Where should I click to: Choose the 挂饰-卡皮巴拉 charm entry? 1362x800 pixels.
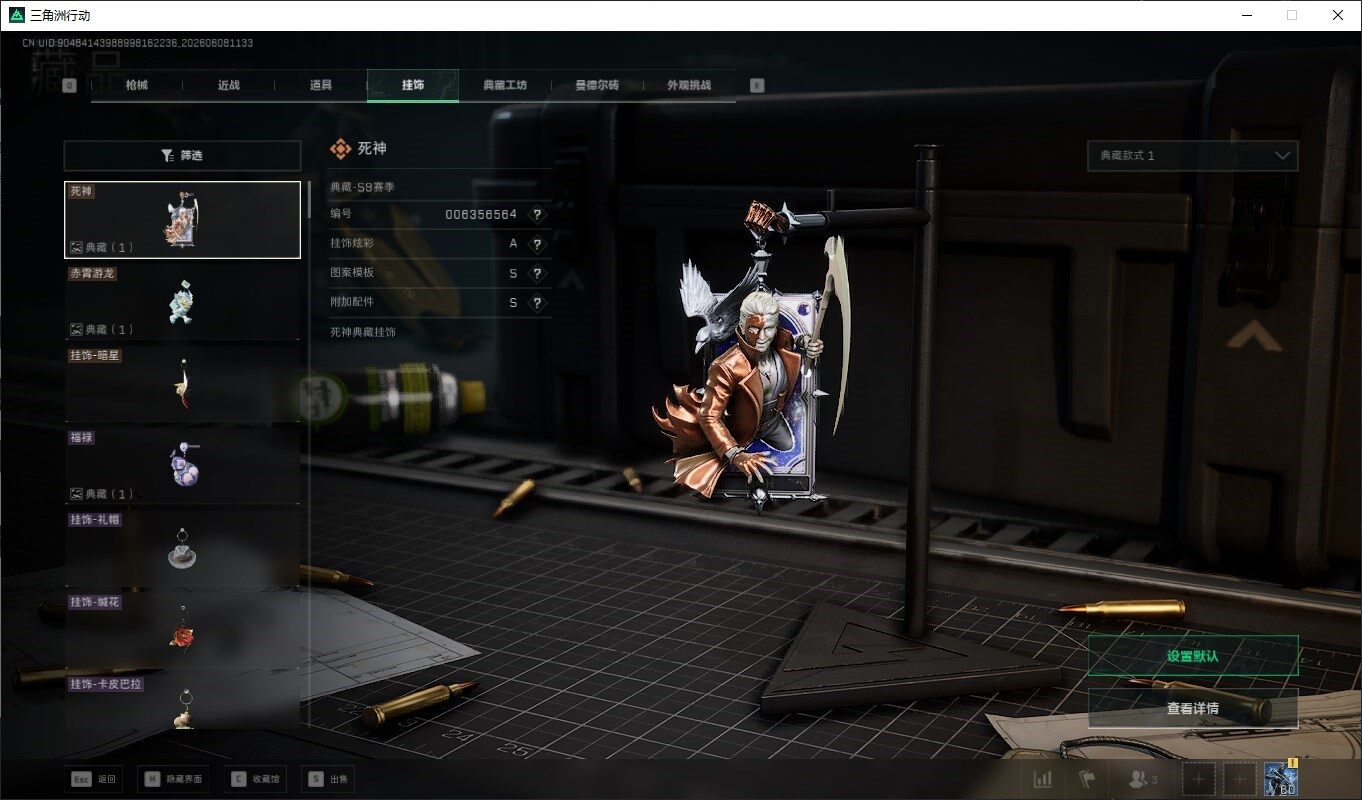(x=182, y=701)
